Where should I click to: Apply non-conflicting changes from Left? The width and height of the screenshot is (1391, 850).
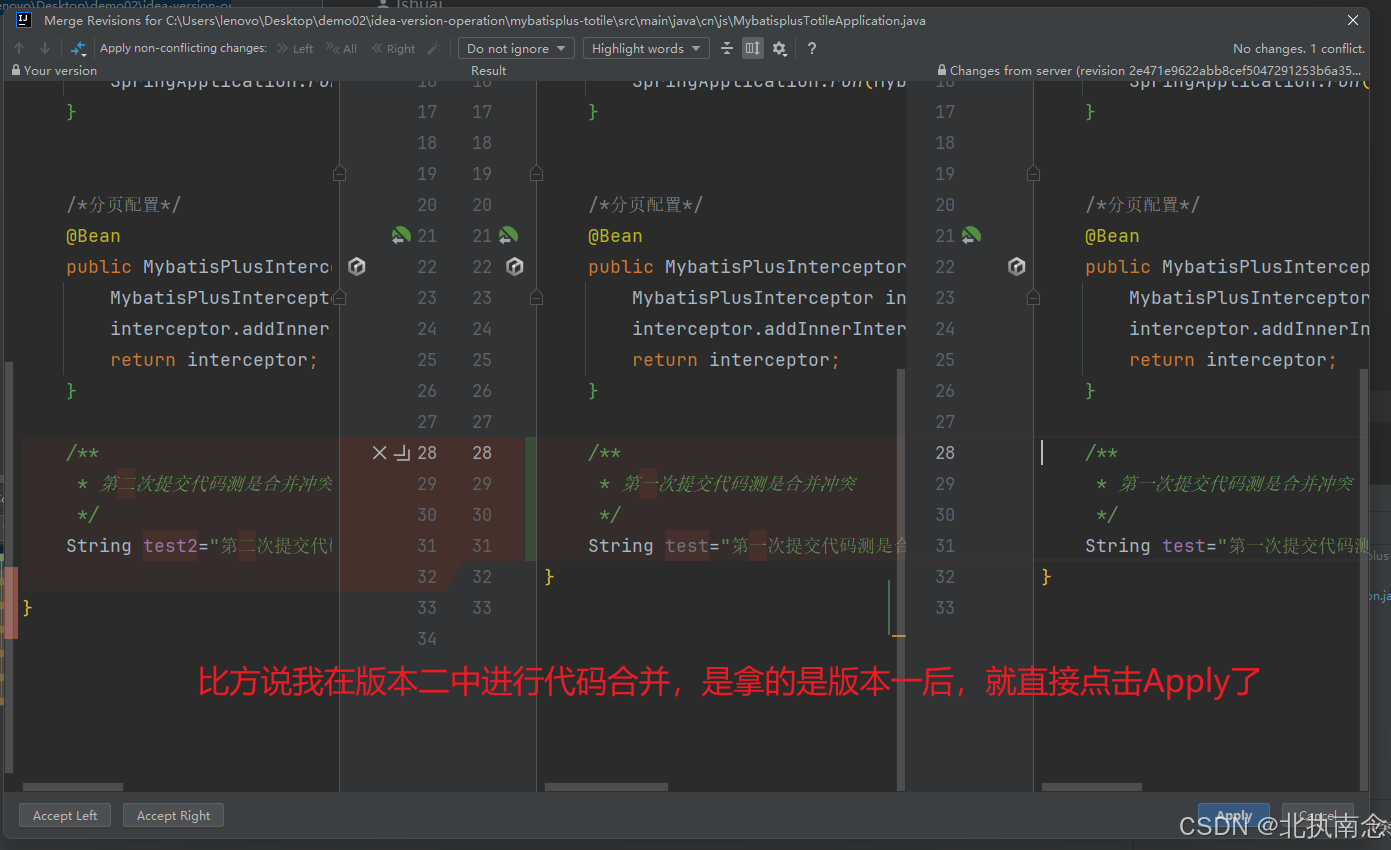click(296, 48)
